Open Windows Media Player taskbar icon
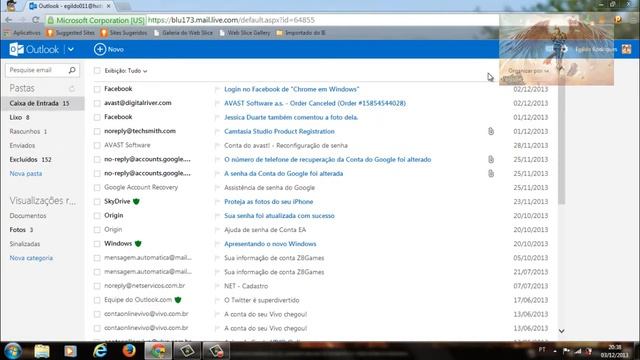640x360 pixels. pyautogui.click(x=70, y=351)
